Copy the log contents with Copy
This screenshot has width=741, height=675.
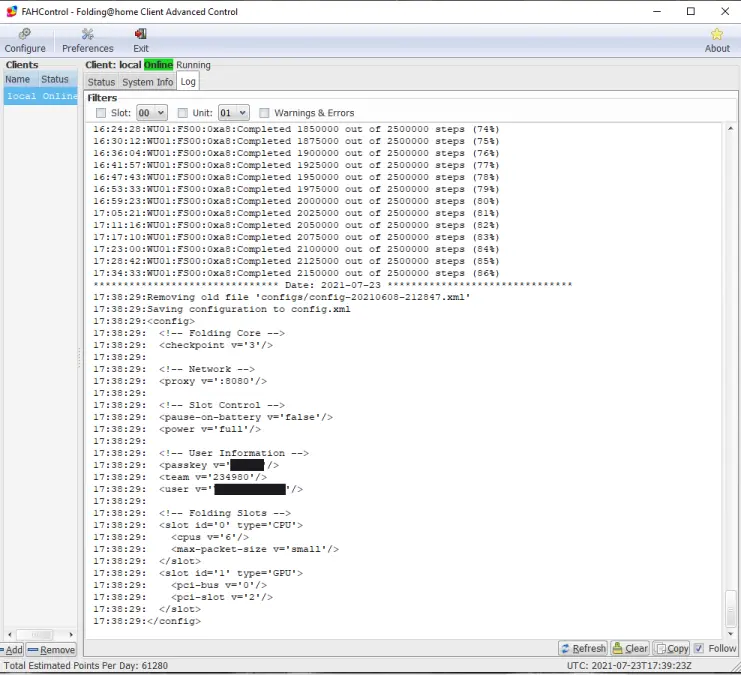pyautogui.click(x=672, y=648)
